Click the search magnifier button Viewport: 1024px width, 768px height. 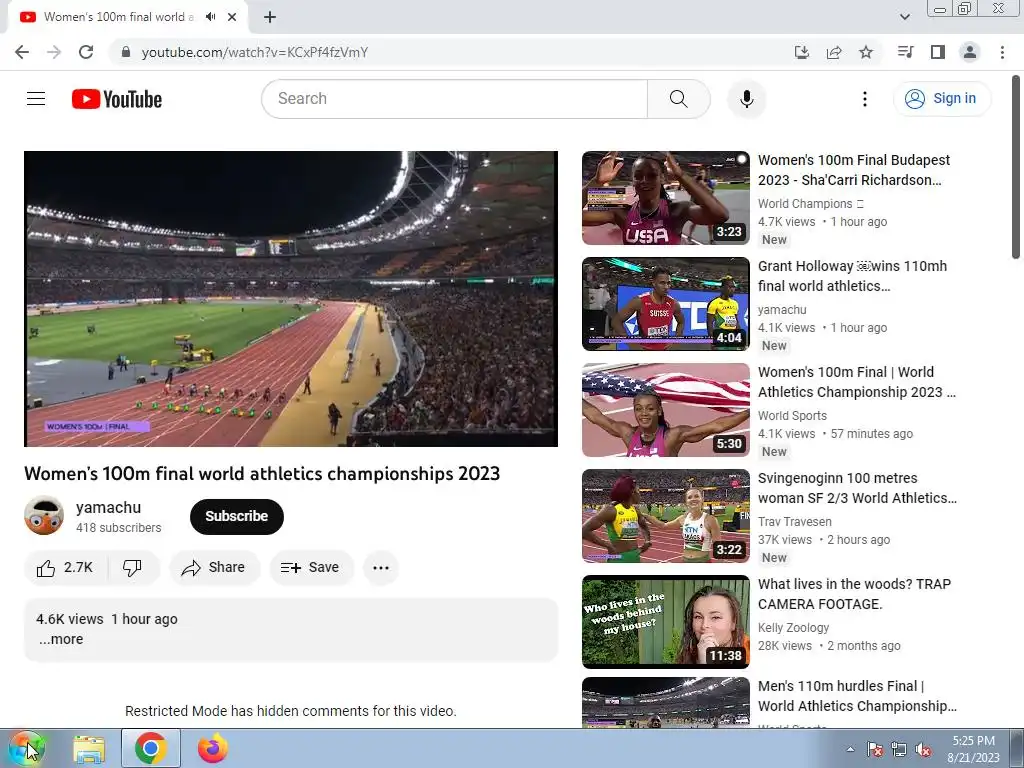click(679, 99)
